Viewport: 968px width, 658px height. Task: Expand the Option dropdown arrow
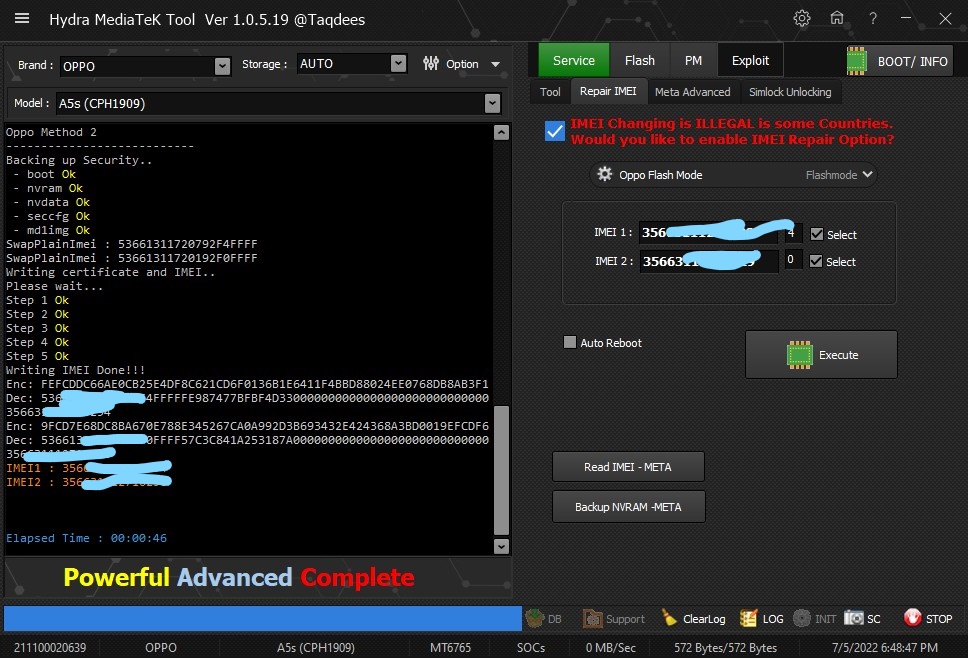coord(495,64)
